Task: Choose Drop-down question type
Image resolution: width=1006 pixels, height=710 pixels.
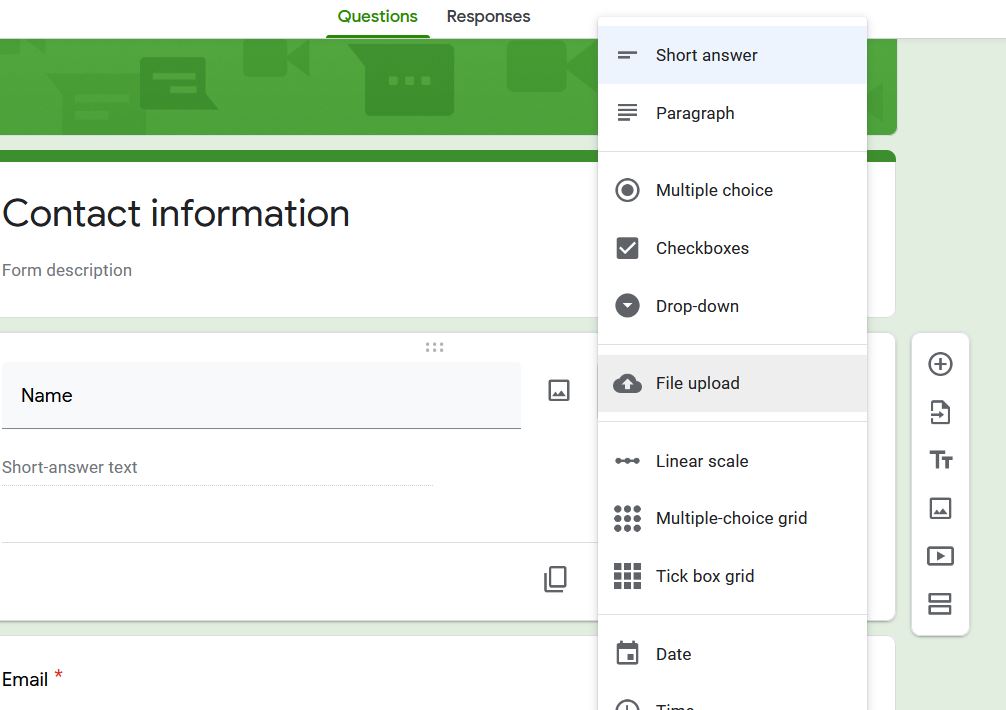Action: tap(697, 306)
